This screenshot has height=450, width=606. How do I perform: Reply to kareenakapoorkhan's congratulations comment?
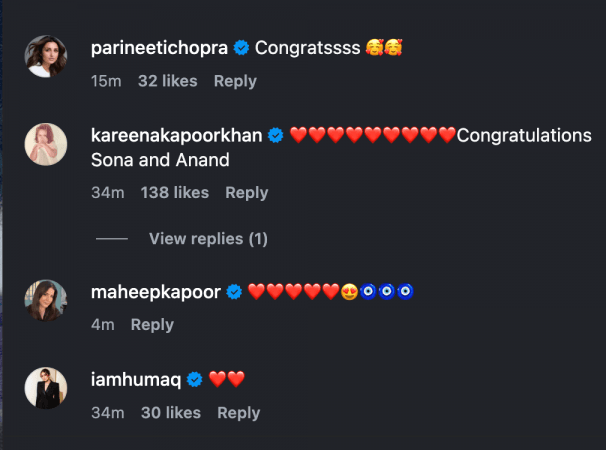tap(246, 193)
